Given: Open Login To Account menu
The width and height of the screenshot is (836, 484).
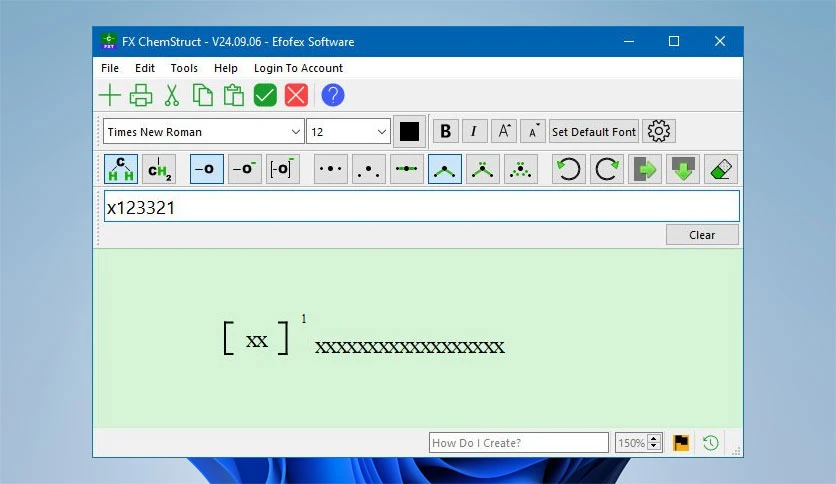Looking at the screenshot, I should [298, 68].
